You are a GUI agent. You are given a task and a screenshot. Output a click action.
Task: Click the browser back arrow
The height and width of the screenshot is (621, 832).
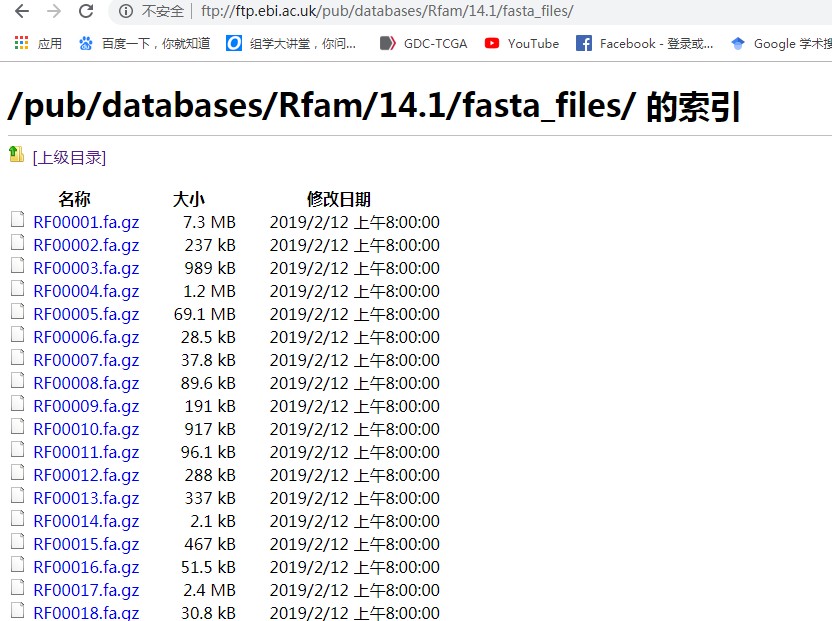(21, 11)
